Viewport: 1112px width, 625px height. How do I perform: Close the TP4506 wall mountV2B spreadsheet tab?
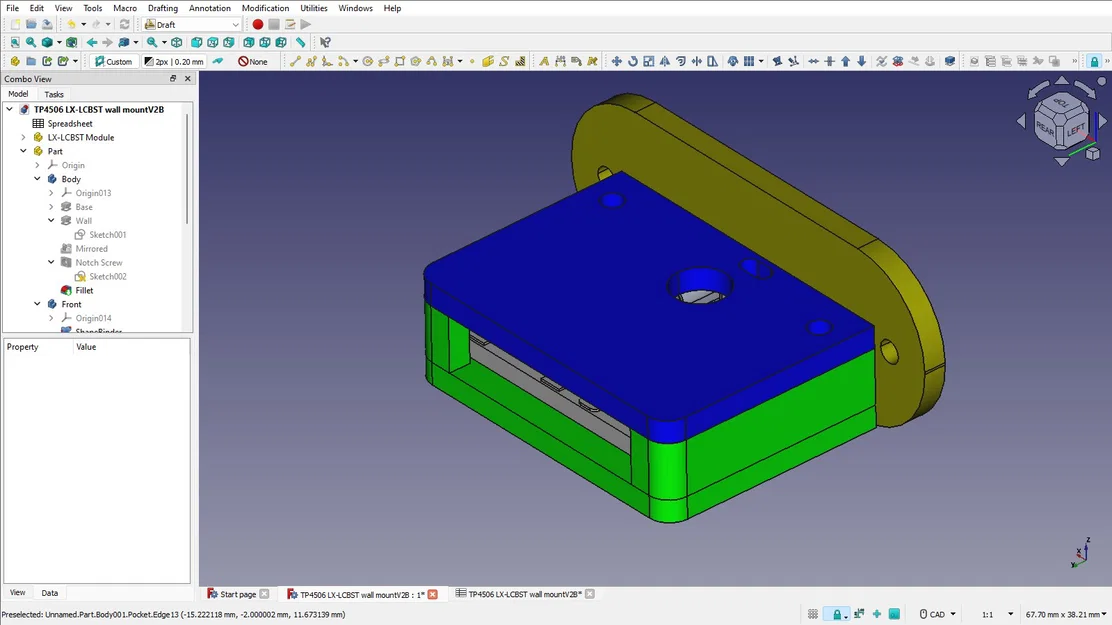[x=589, y=594]
